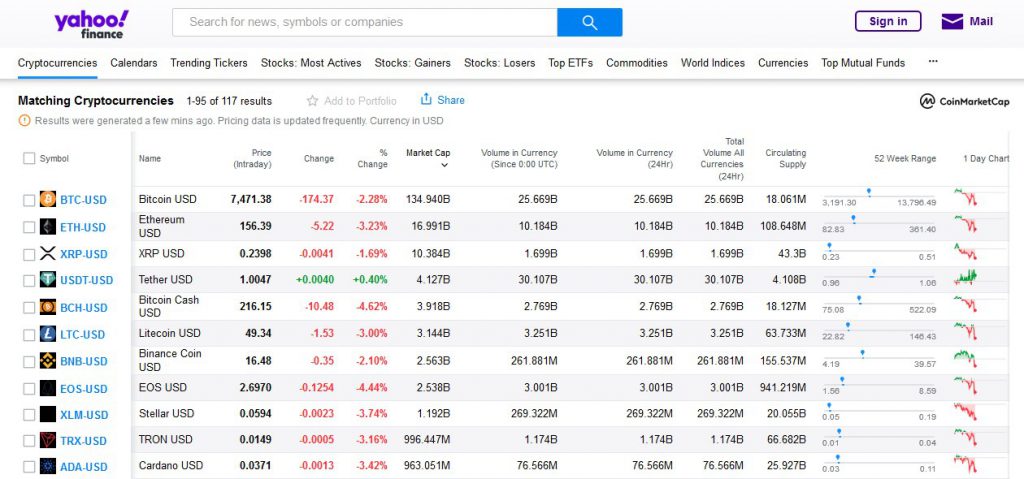1024x479 pixels.
Task: Open the LTC-USD symbol link
Action: pos(82,335)
